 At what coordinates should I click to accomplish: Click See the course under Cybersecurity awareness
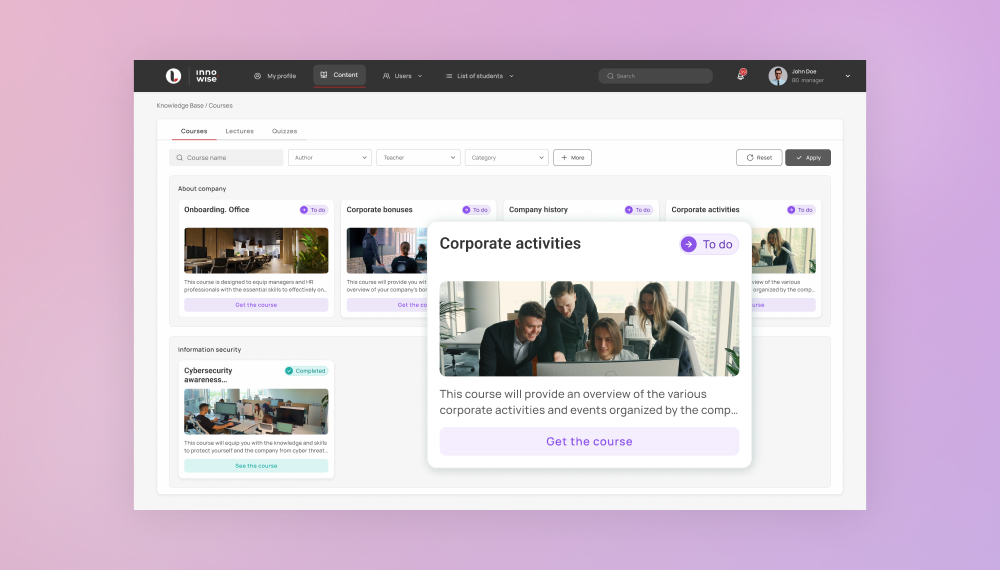256,466
